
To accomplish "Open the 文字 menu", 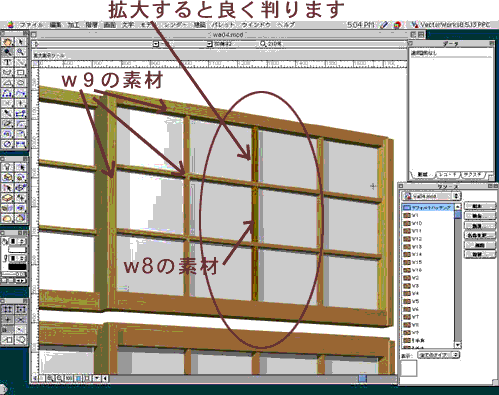I will (x=128, y=25).
